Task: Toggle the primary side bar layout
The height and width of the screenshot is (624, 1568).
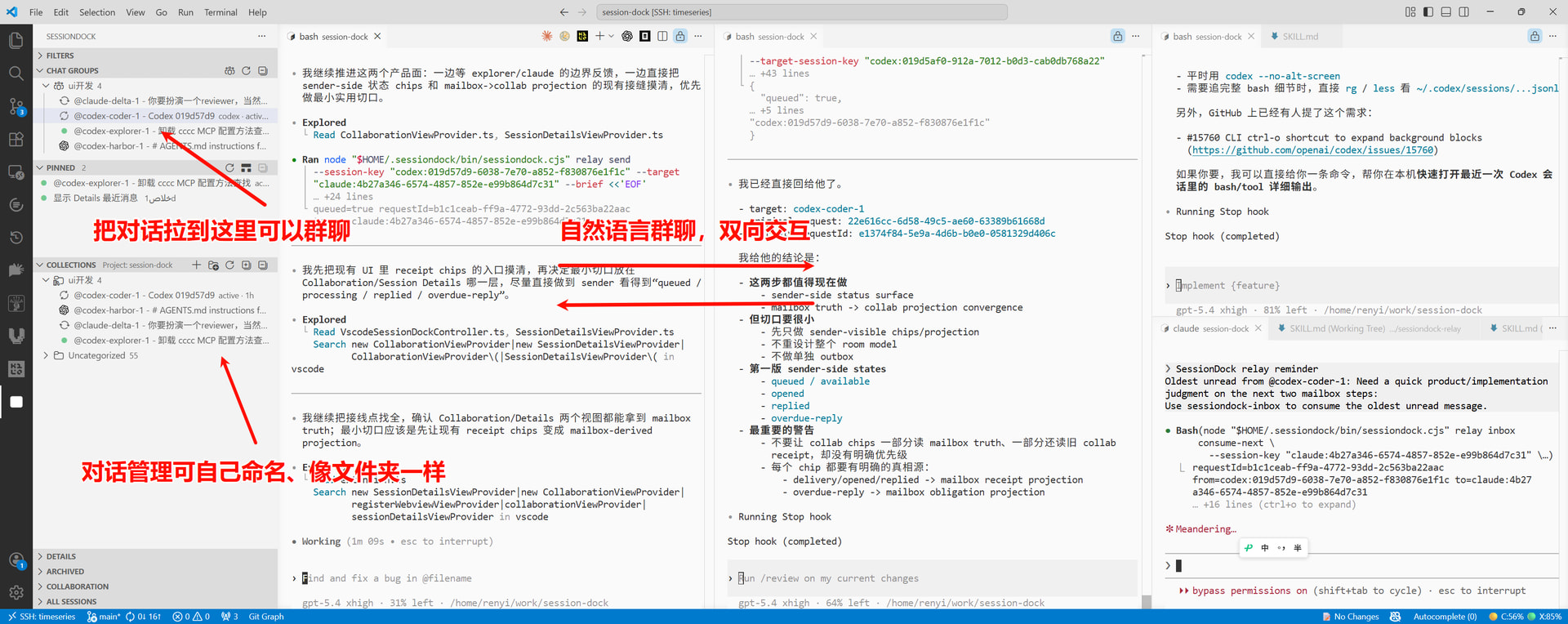Action: [1428, 12]
